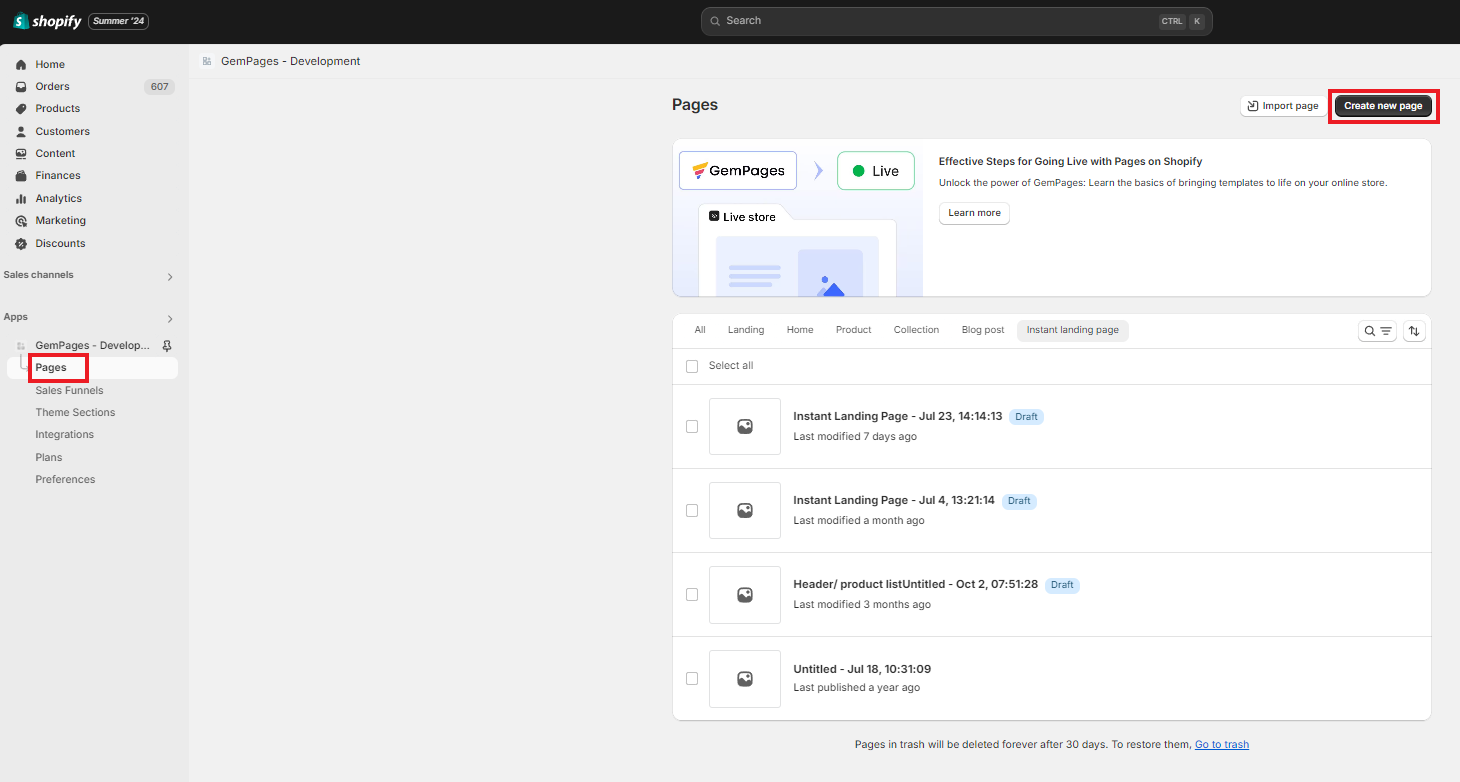Click the Search input field
This screenshot has width=1460, height=782.
(940, 21)
